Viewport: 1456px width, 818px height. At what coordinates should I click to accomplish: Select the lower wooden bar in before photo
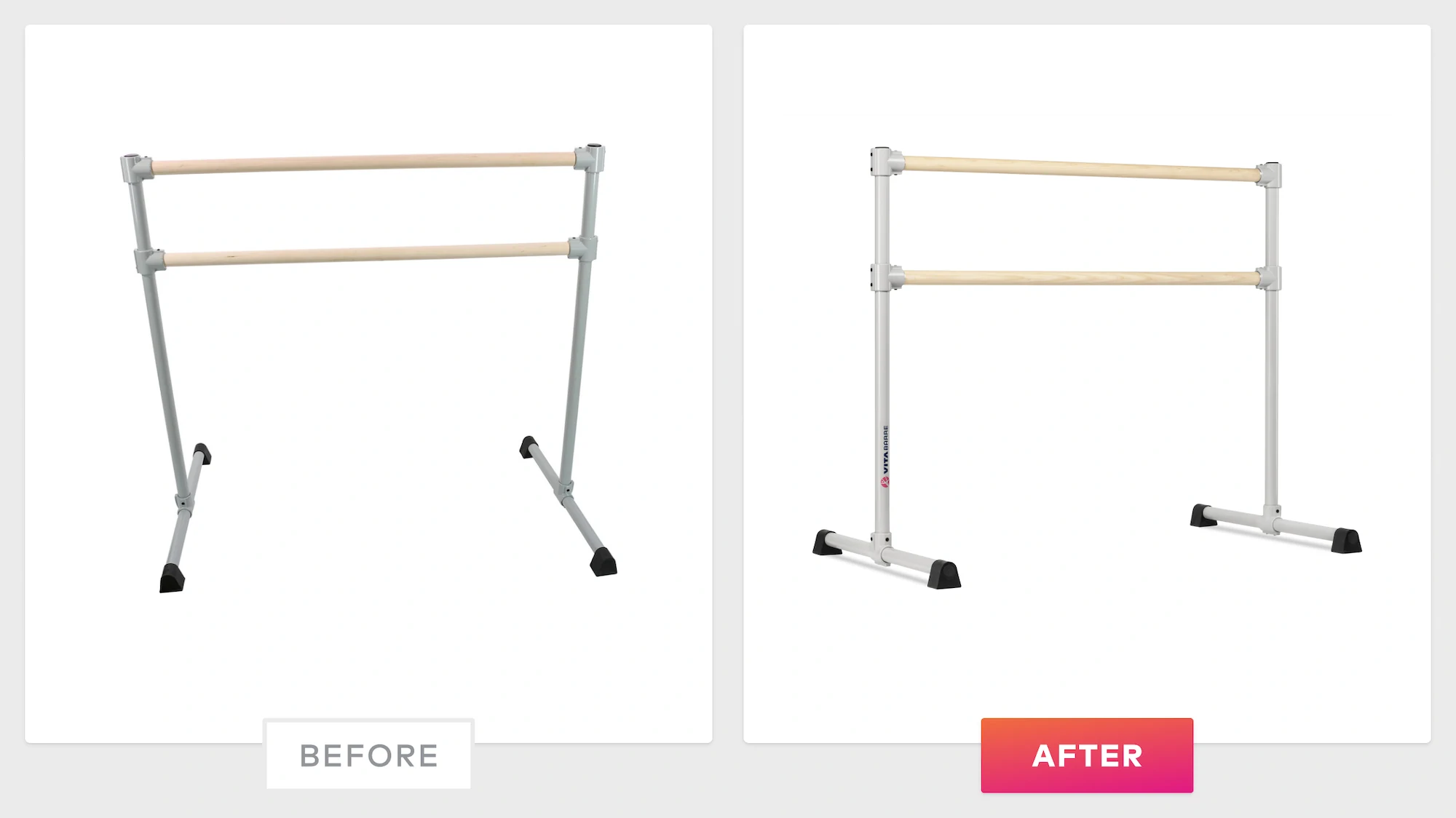[x=367, y=254]
